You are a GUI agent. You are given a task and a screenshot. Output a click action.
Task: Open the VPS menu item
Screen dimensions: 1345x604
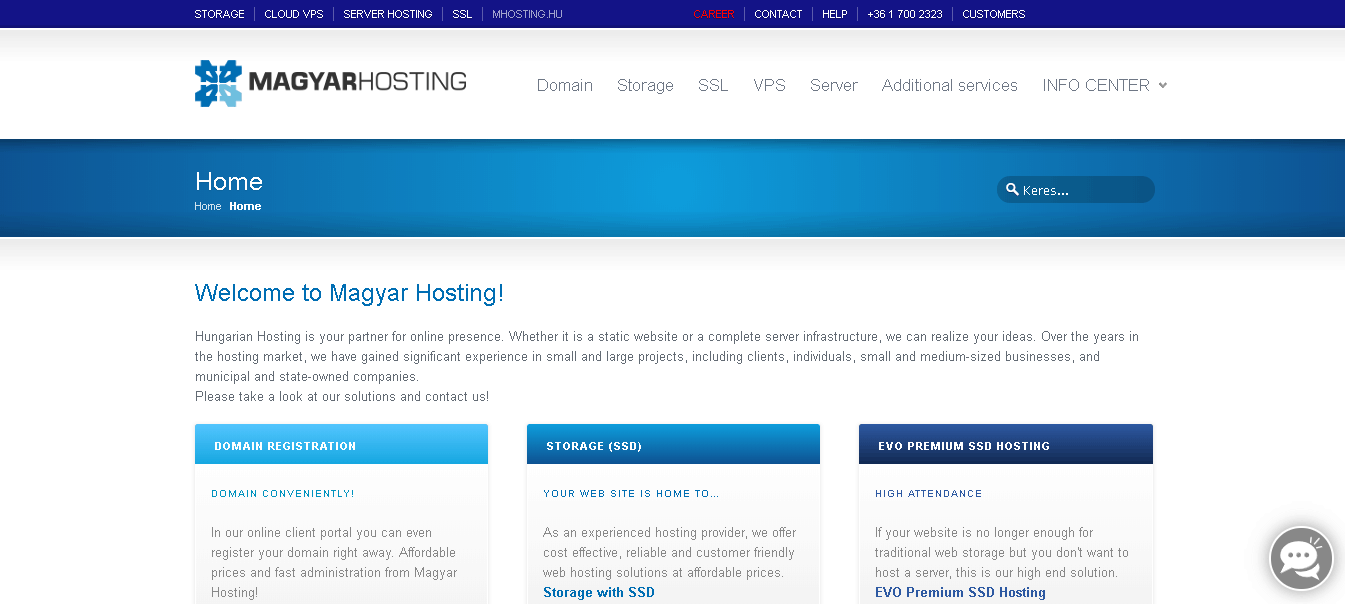(x=770, y=85)
